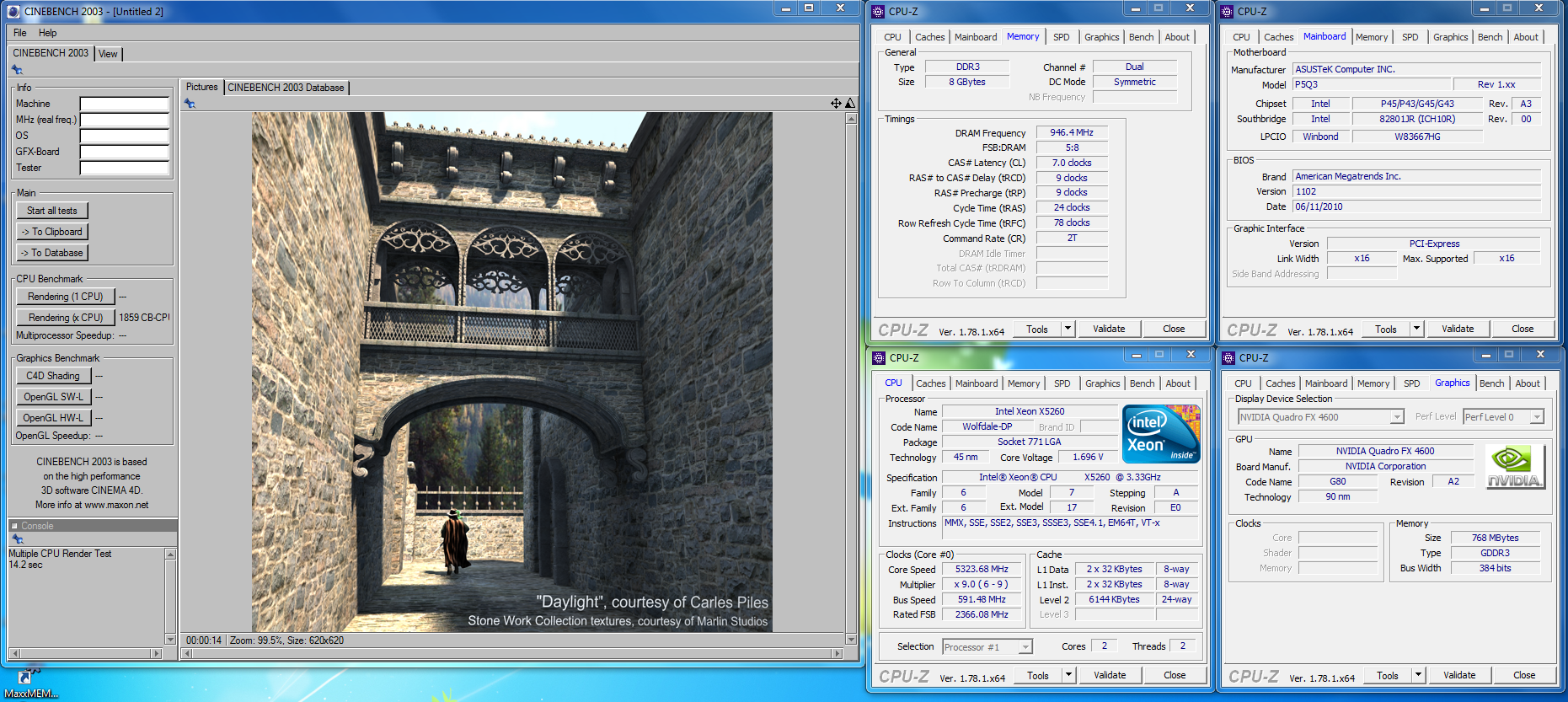Viewport: 1568px width, 702px height.
Task: Open Tools arrow menu in Memory CPU-Z window
Action: (1068, 329)
